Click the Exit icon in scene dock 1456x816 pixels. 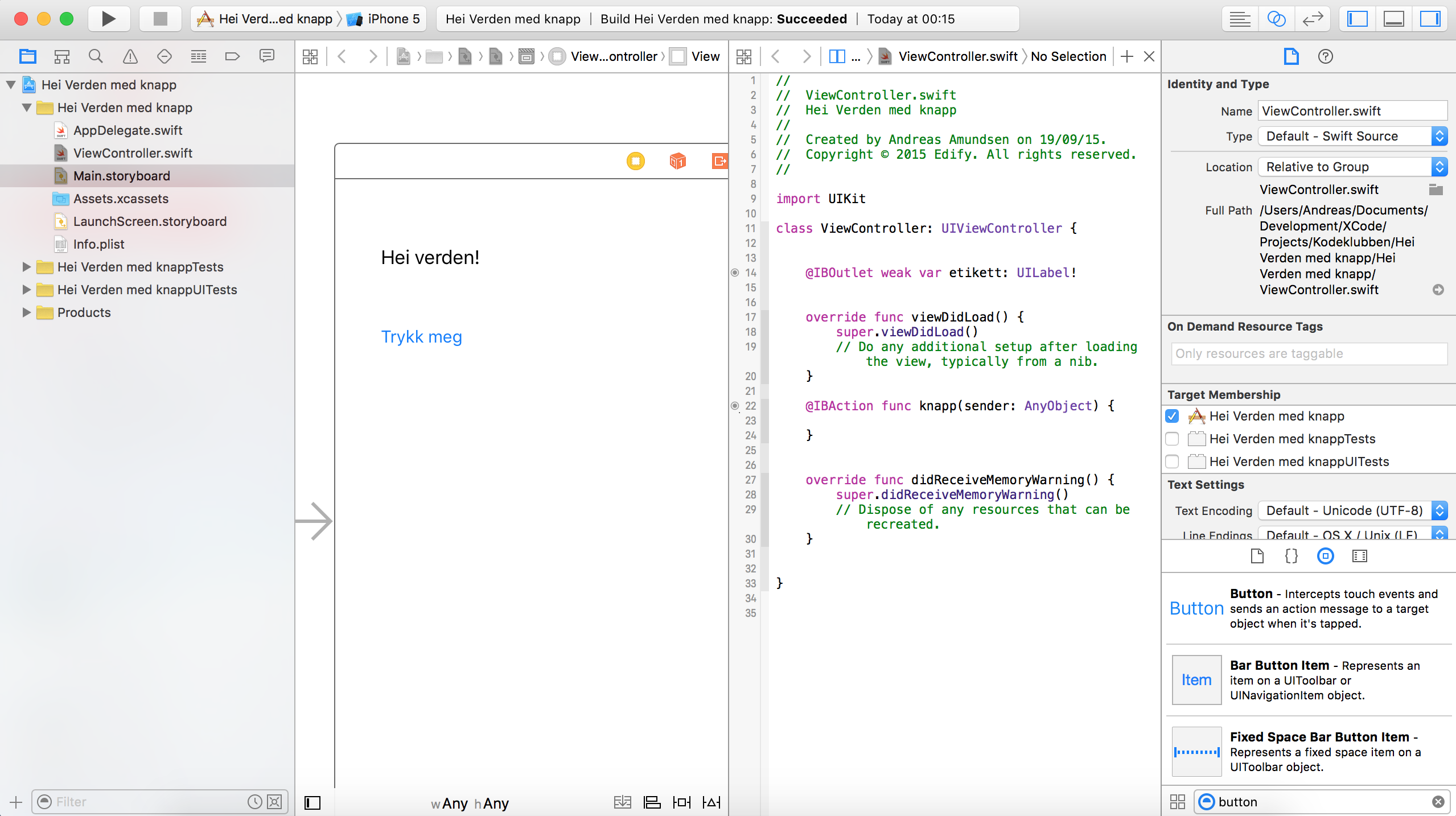719,161
